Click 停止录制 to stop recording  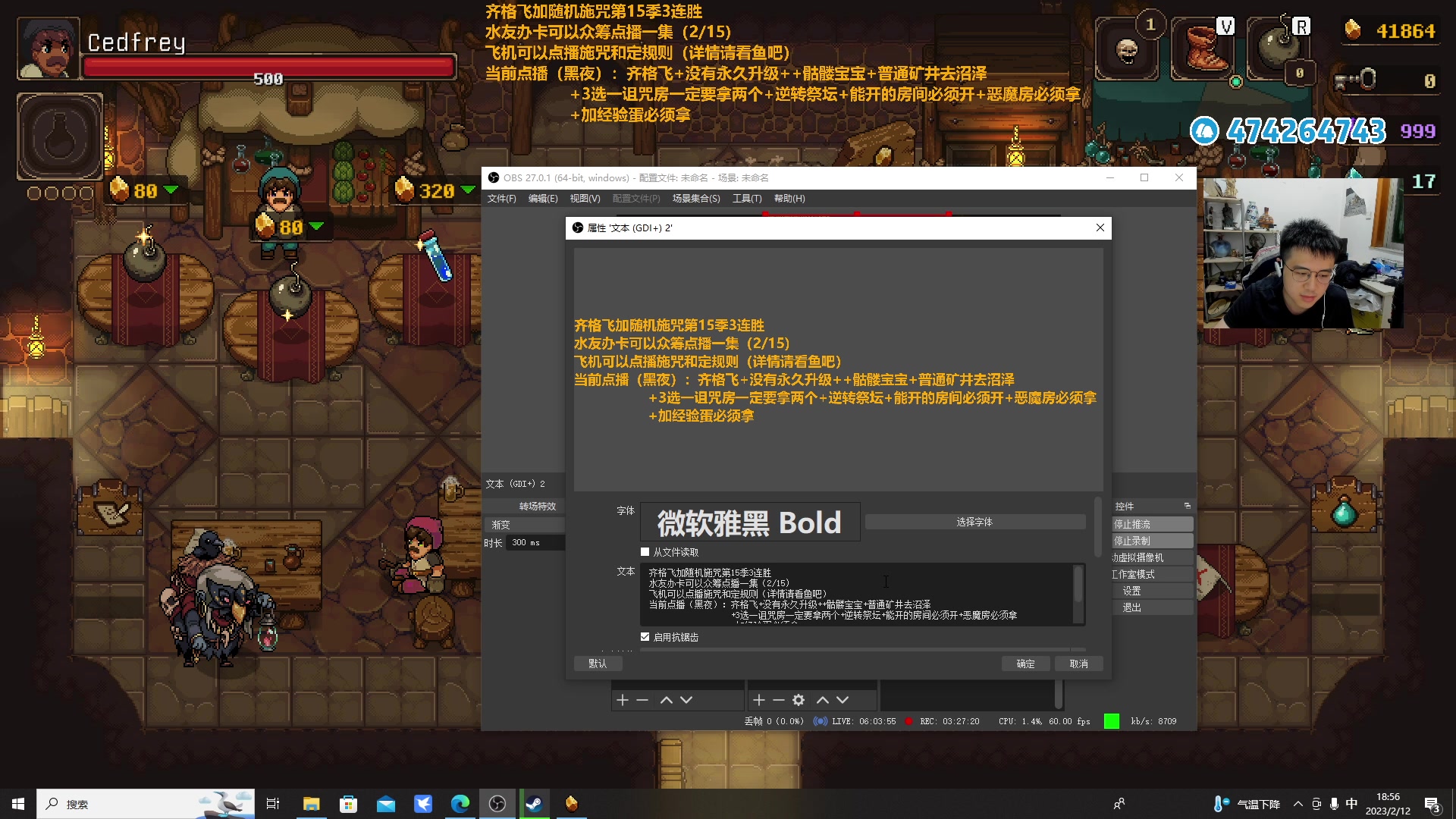coord(1152,541)
